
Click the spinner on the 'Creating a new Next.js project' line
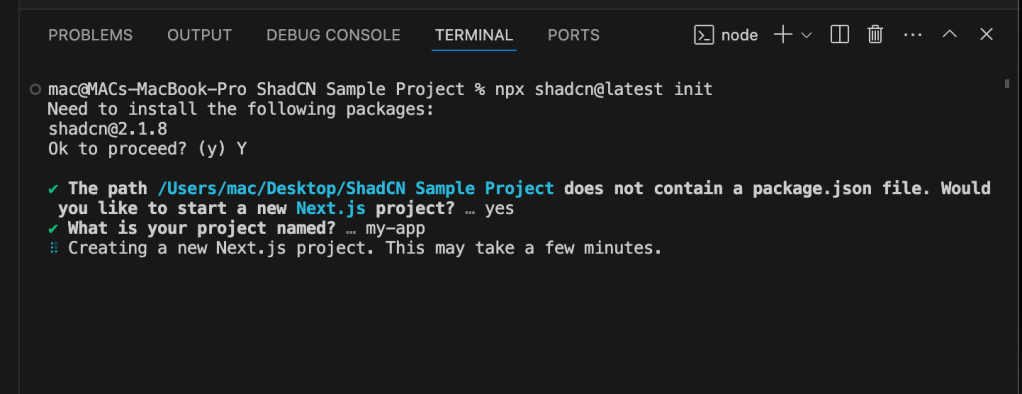tap(55, 249)
